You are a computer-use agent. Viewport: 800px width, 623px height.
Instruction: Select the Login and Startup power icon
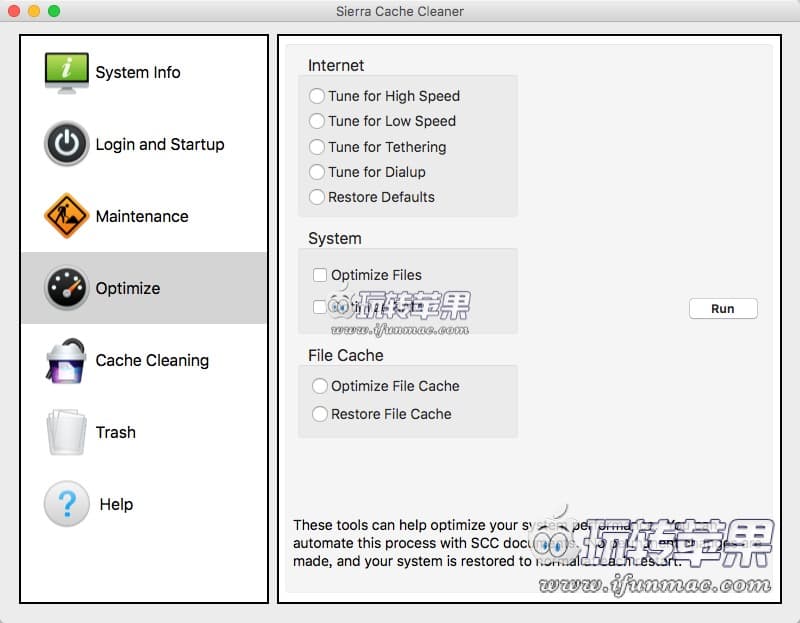66,144
